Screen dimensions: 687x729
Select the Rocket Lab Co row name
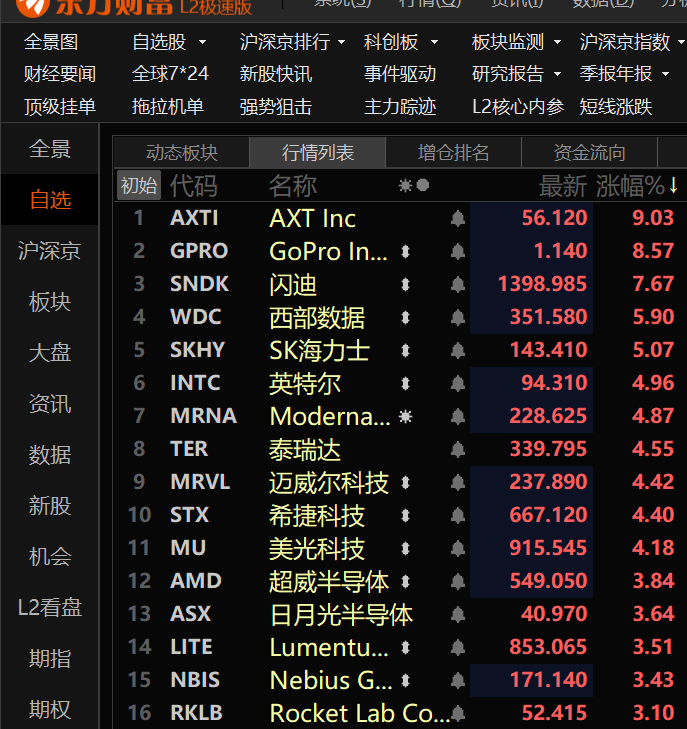(360, 713)
